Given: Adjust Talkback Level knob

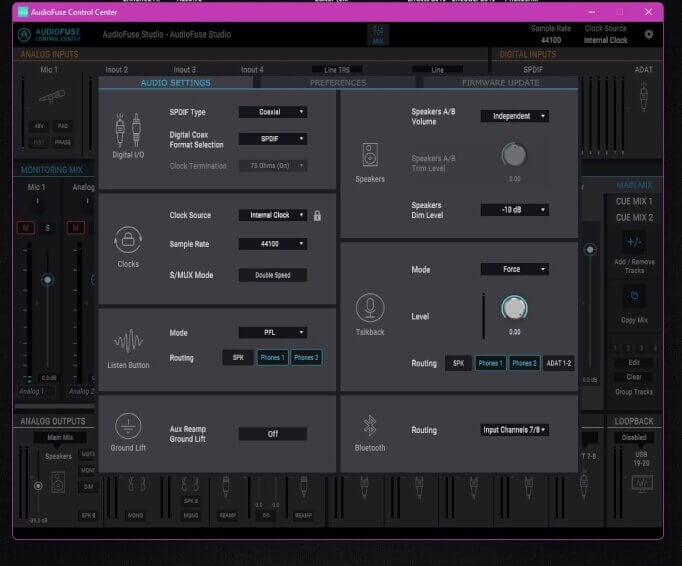Looking at the screenshot, I should point(515,308).
